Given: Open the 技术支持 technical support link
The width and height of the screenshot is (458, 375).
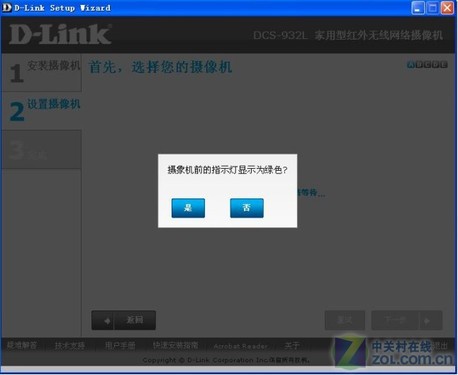Looking at the screenshot, I should [70, 346].
